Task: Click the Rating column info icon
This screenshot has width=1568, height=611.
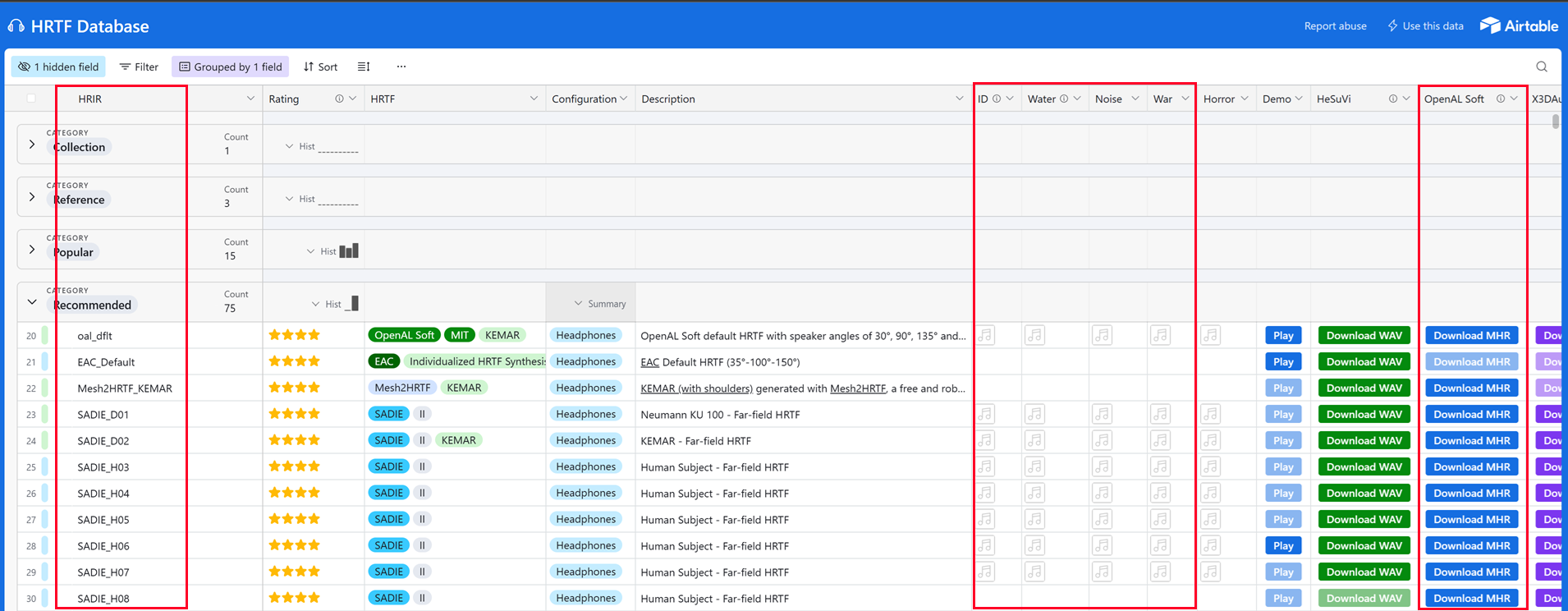Action: click(339, 99)
